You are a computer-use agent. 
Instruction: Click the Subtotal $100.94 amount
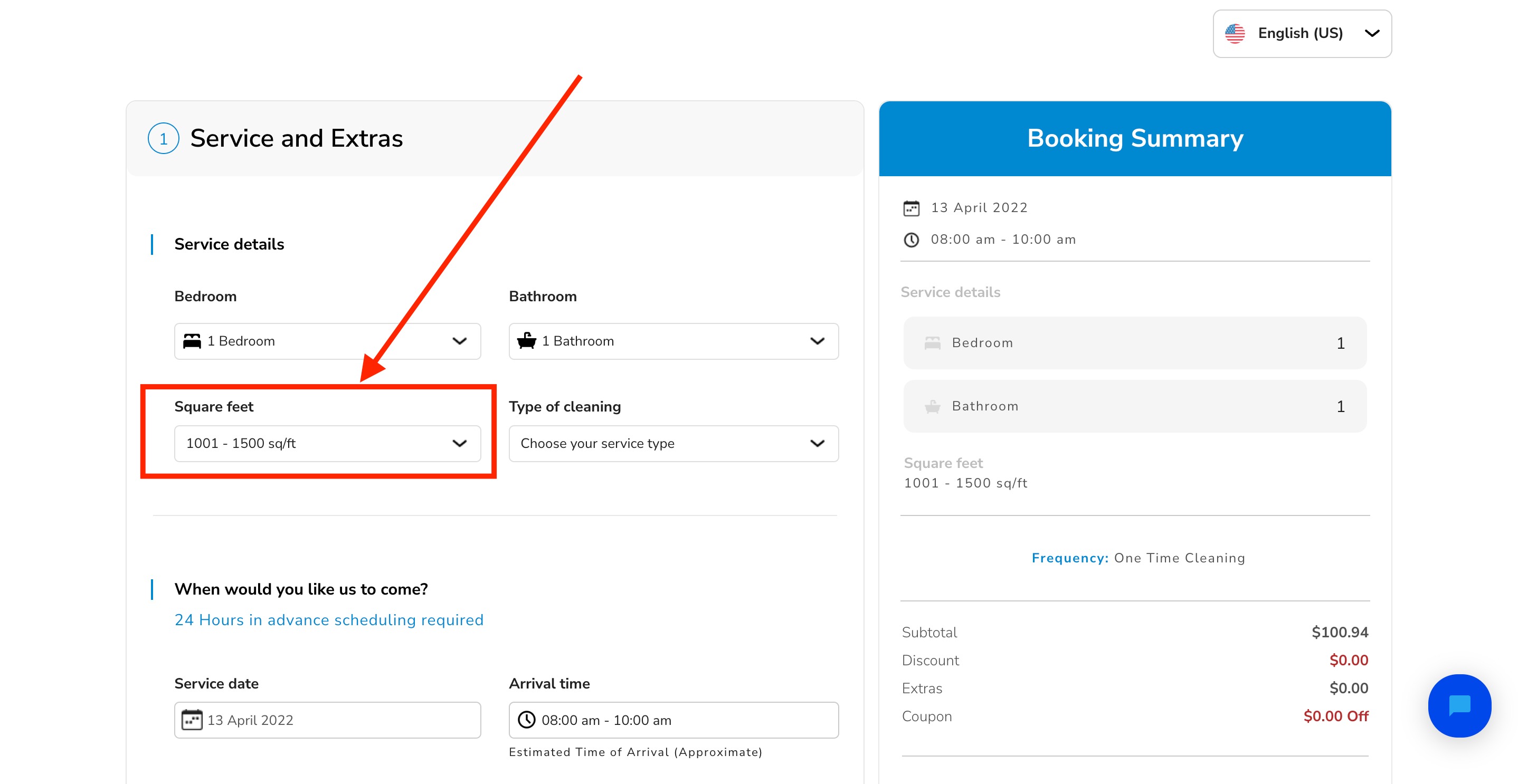point(1340,632)
